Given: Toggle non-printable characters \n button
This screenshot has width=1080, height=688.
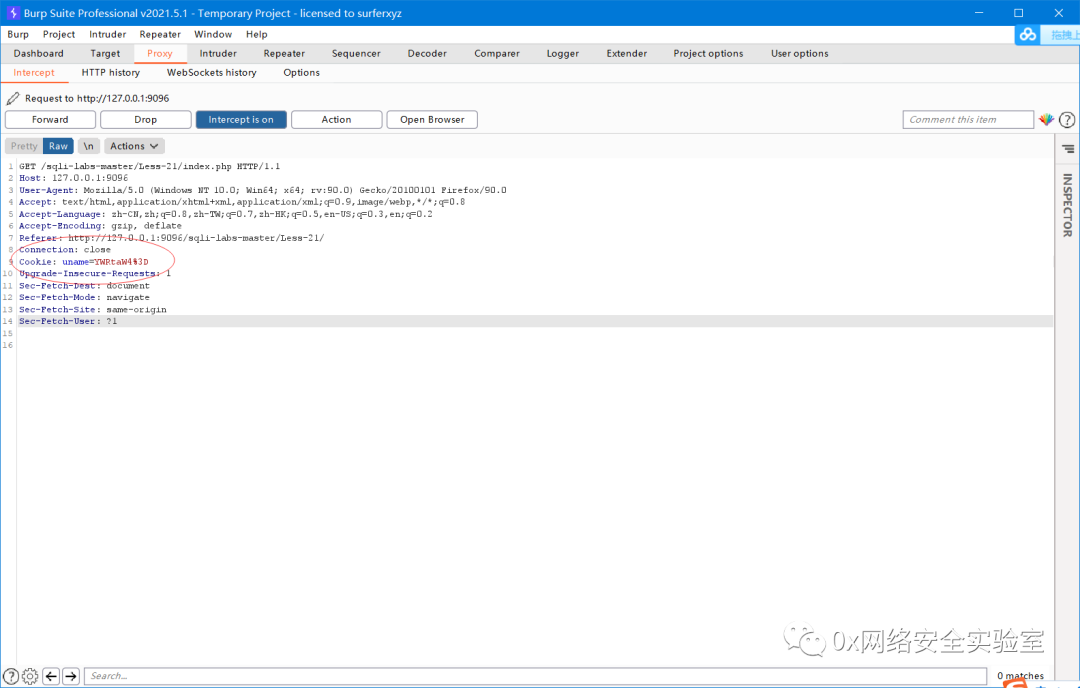Looking at the screenshot, I should pyautogui.click(x=88, y=146).
